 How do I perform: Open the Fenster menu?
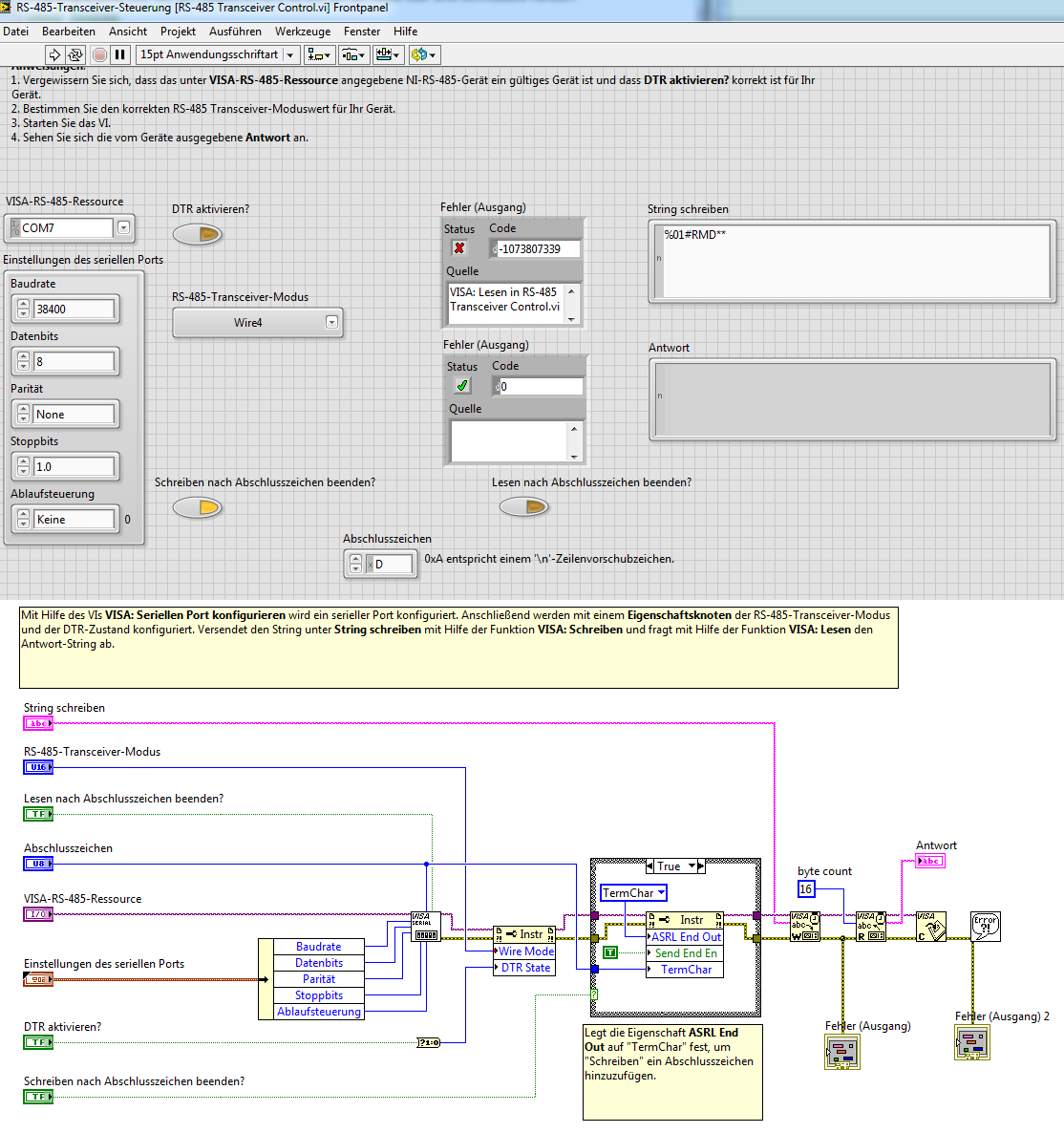pyautogui.click(x=362, y=32)
